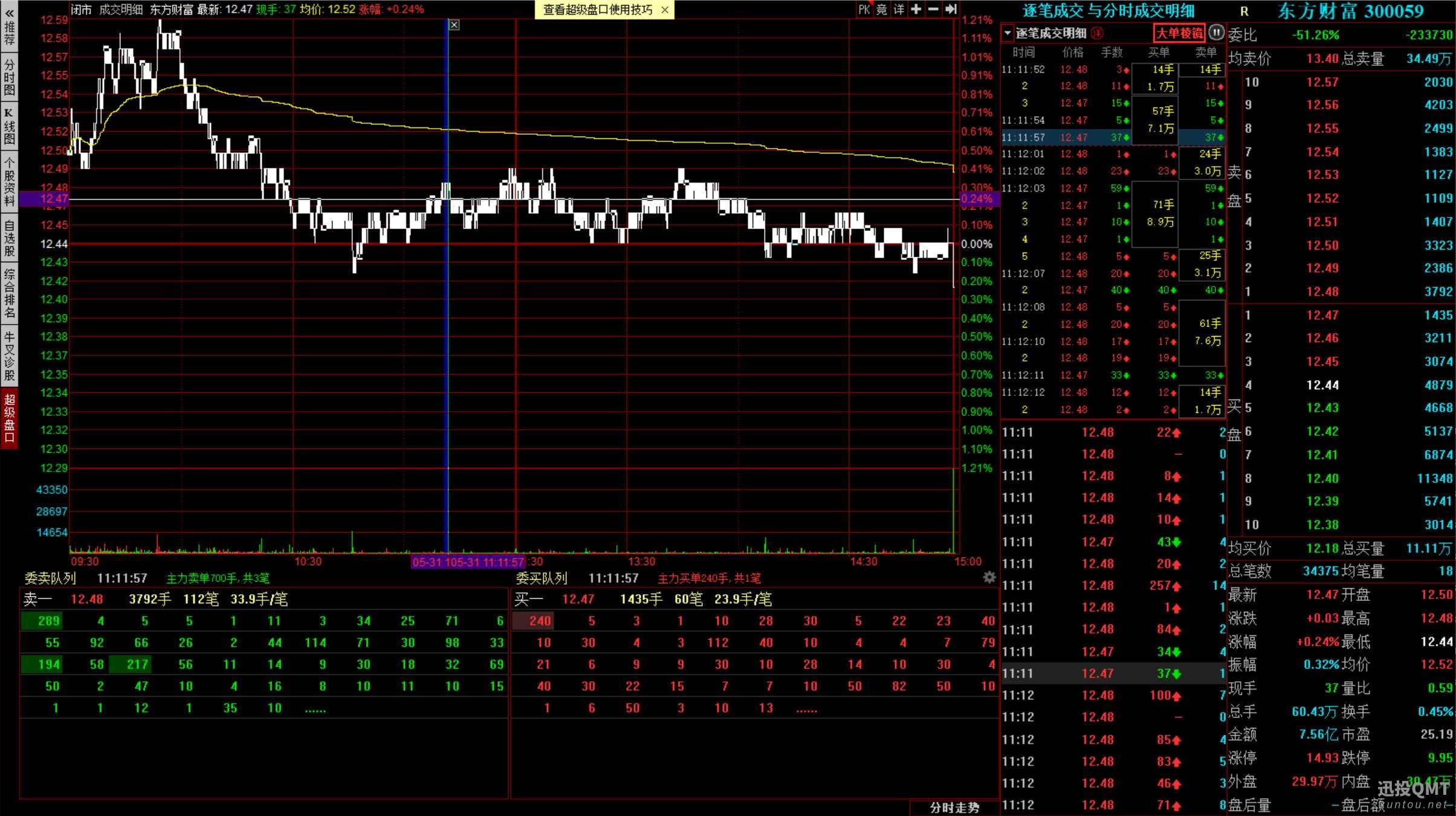The height and width of the screenshot is (816, 1456).
Task: Toggle the 大单棱镜 button
Action: tap(1179, 33)
